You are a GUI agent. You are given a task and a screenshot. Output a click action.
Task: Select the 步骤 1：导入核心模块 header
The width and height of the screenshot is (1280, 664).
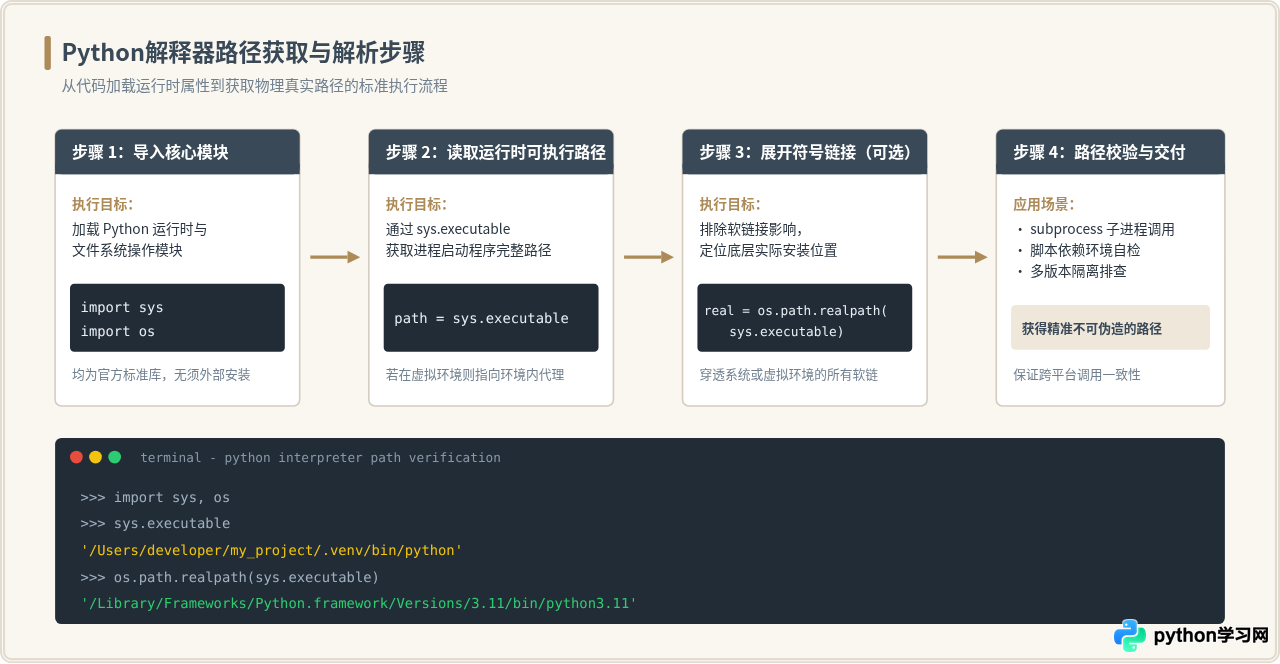click(x=177, y=152)
